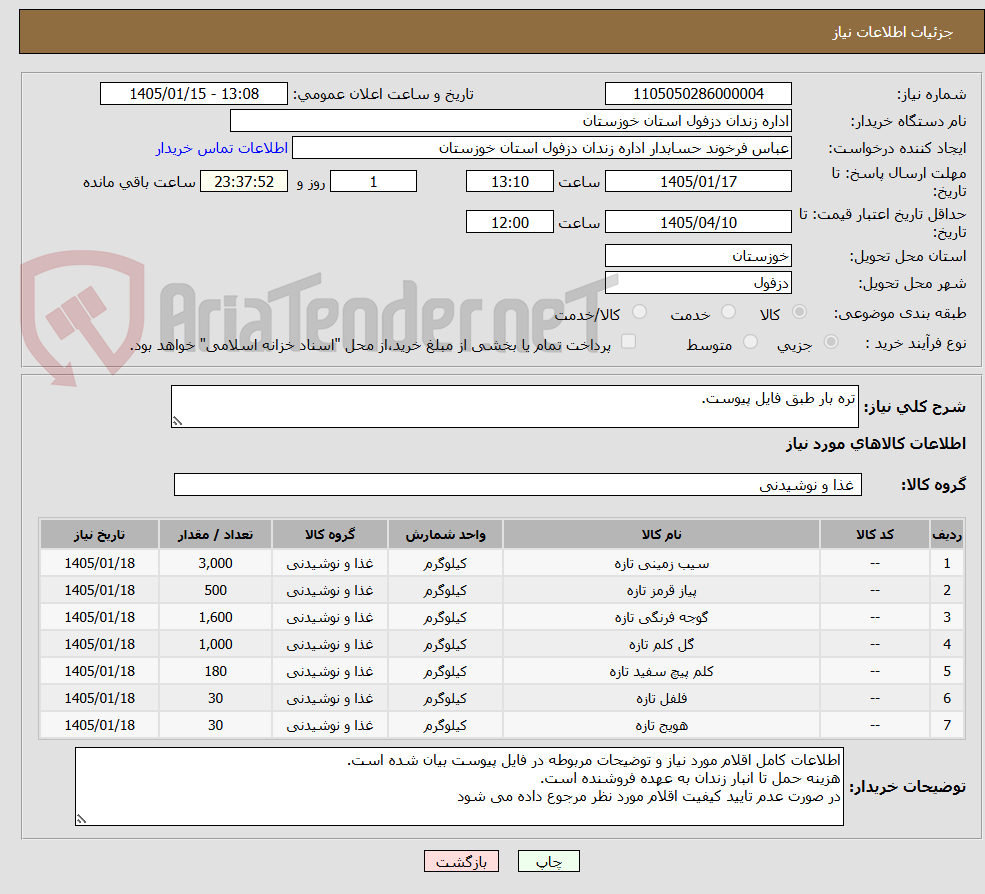Click the سیب زمینی تازه item name

click(661, 564)
